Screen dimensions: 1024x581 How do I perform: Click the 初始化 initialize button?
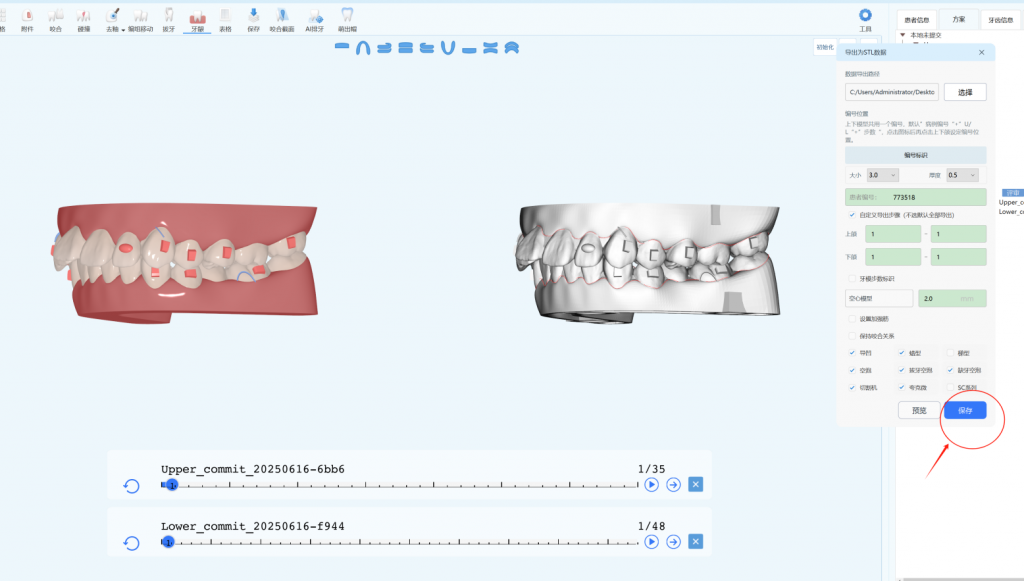click(825, 47)
